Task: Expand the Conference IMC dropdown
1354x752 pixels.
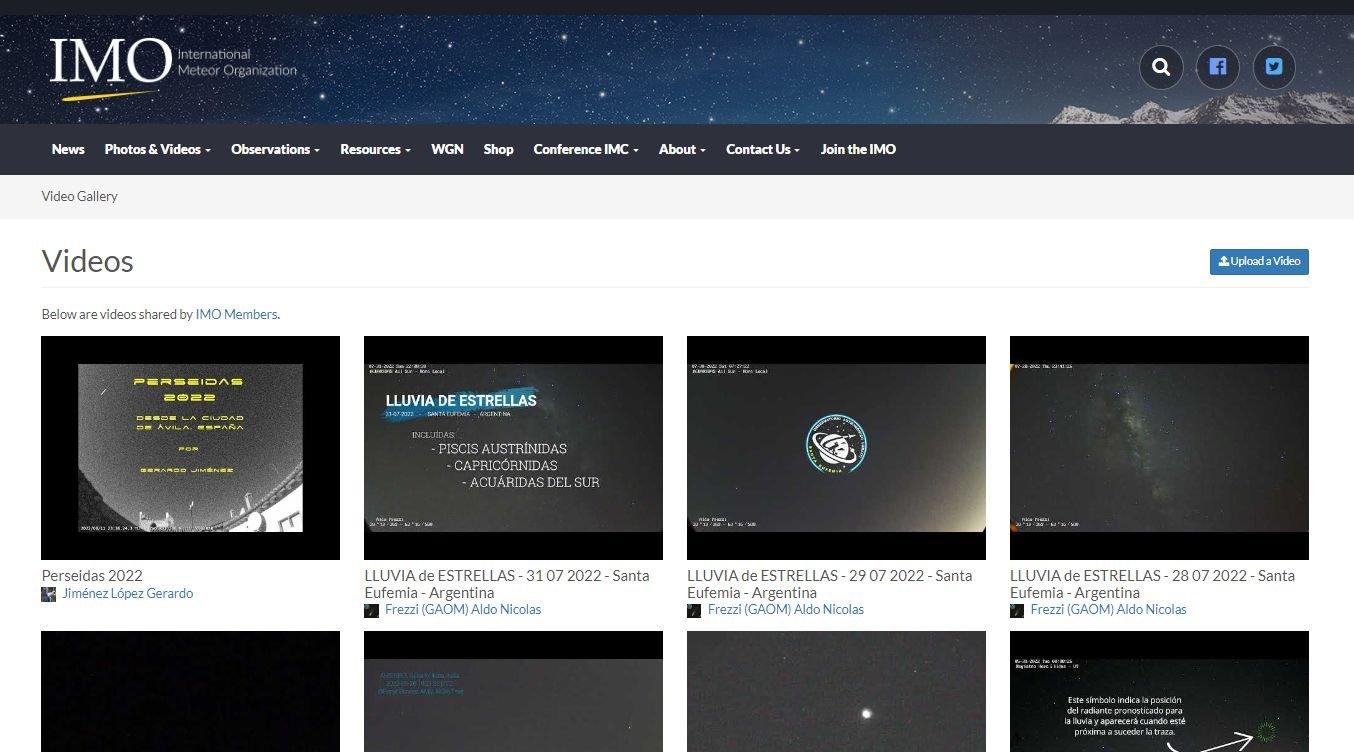Action: pos(586,149)
